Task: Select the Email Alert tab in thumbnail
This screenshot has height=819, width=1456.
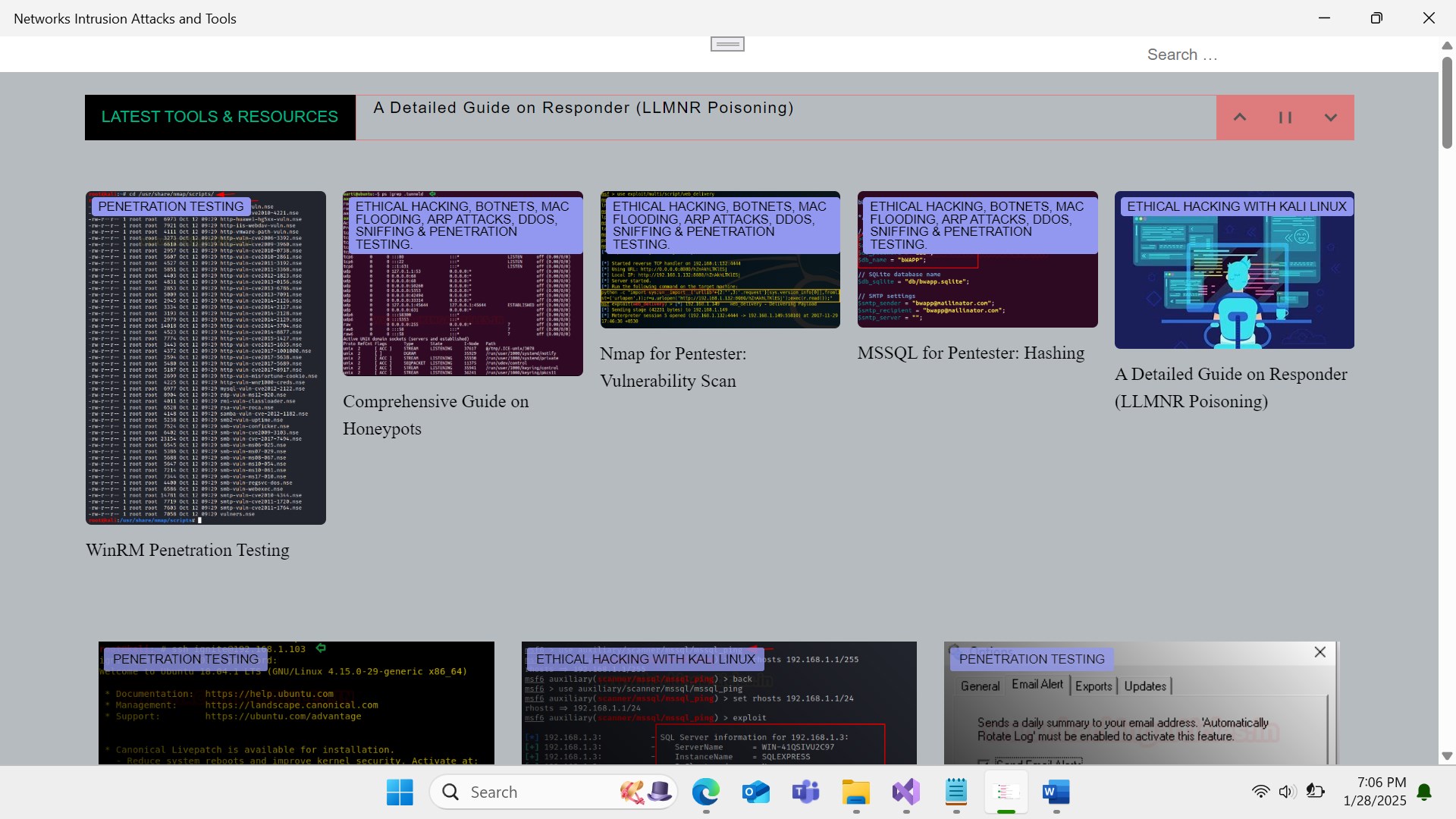Action: pyautogui.click(x=1037, y=685)
